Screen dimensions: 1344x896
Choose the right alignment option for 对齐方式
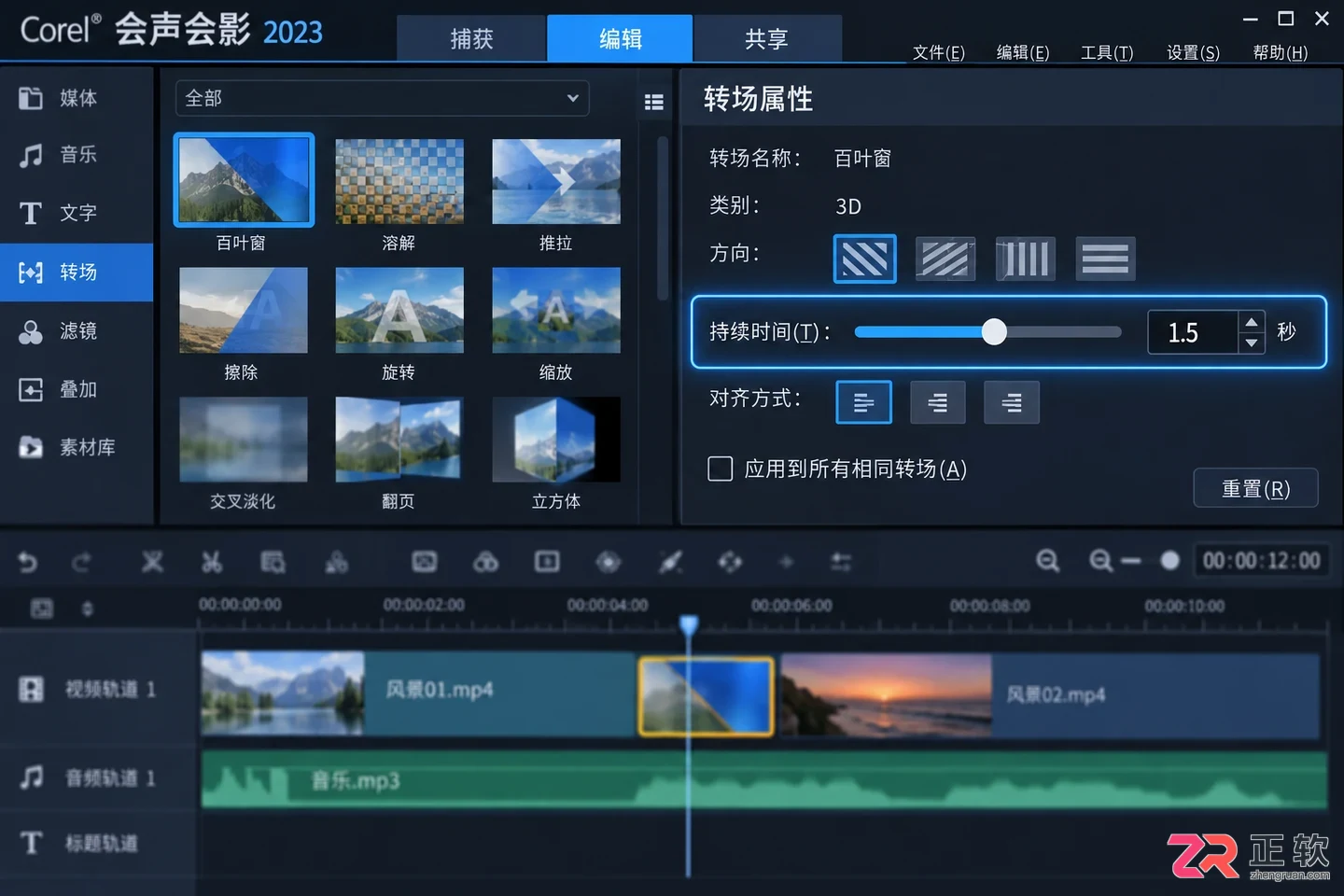click(x=1012, y=402)
